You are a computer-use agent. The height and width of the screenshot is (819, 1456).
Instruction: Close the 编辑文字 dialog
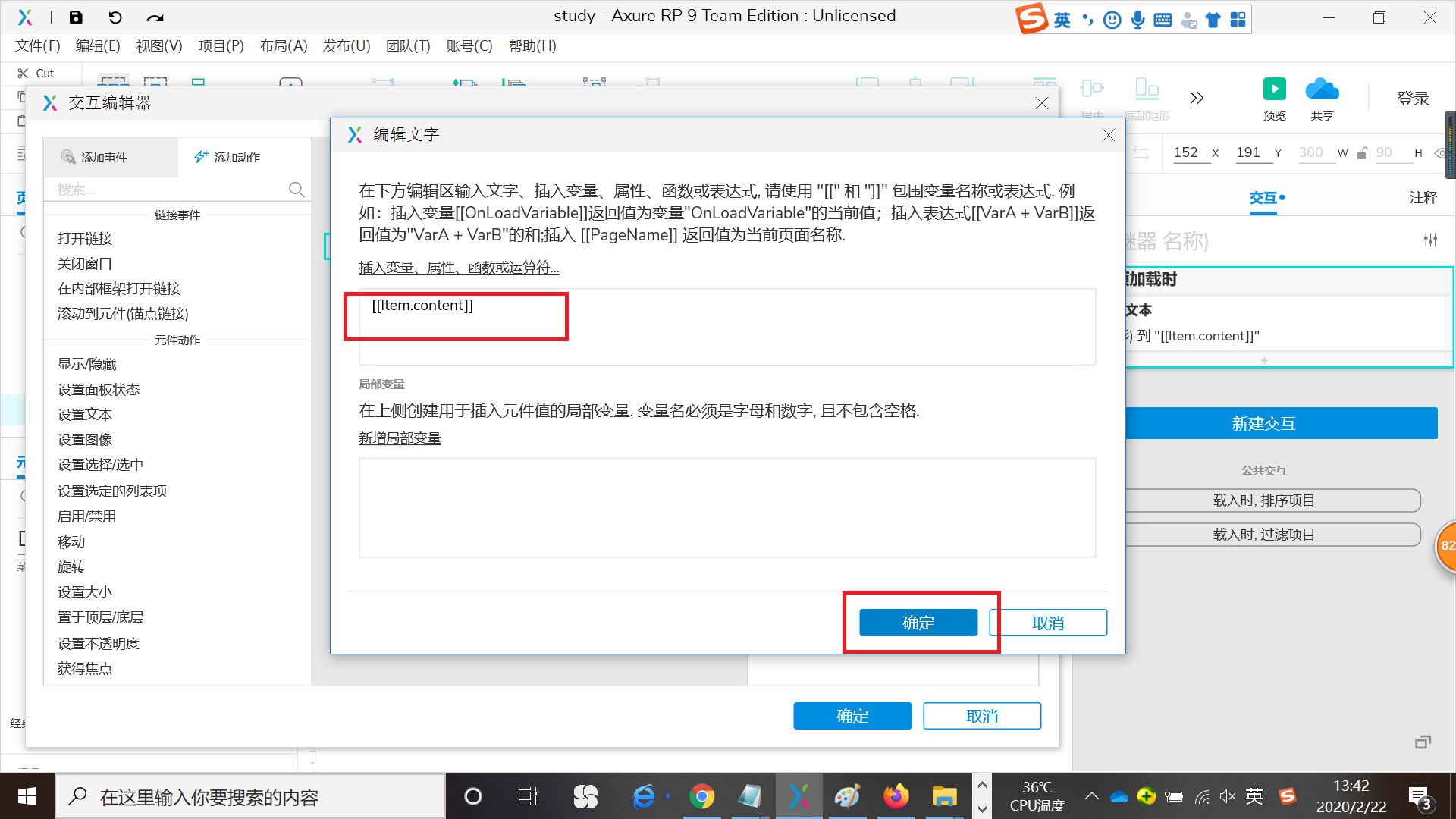1108,135
